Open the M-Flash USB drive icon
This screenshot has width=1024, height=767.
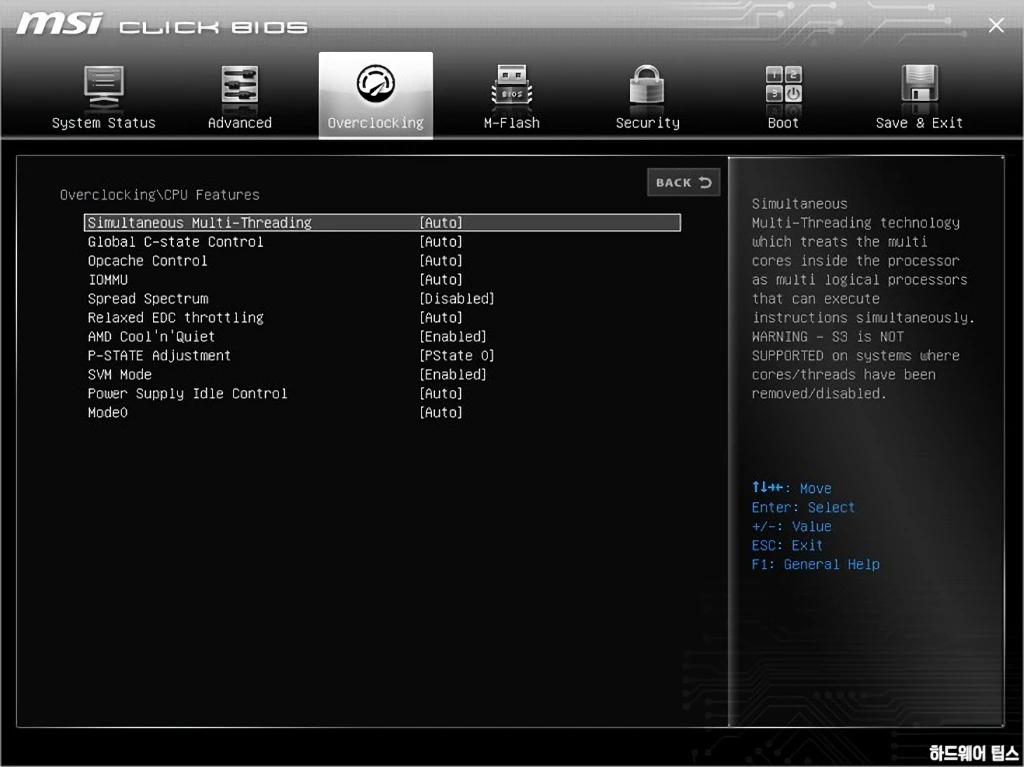coord(511,87)
